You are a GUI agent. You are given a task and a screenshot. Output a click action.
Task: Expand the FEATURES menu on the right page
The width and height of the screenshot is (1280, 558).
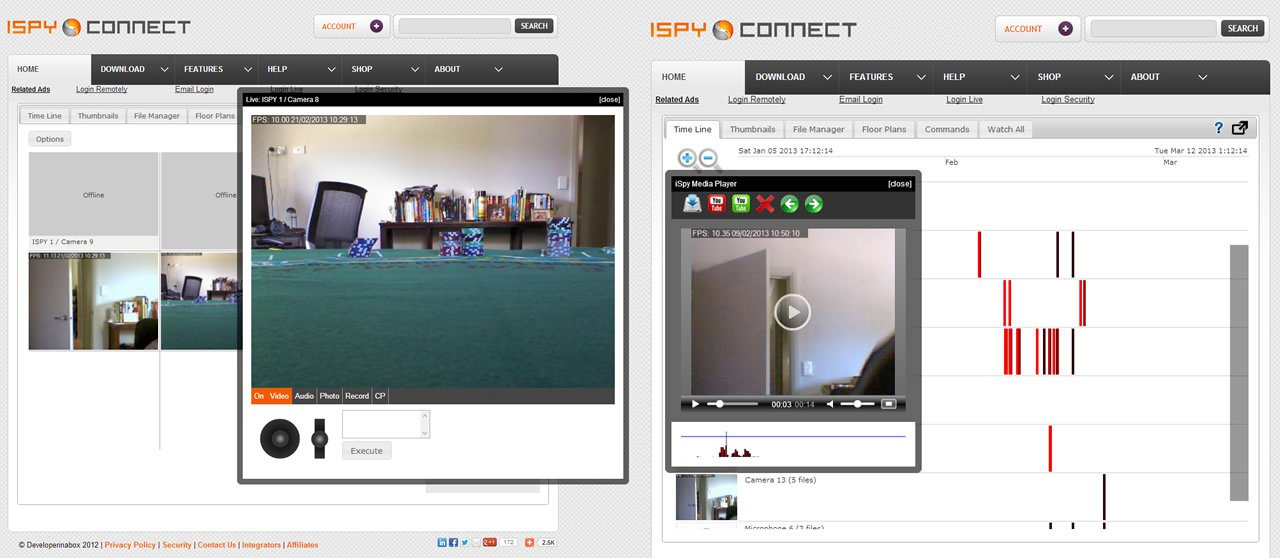(883, 77)
